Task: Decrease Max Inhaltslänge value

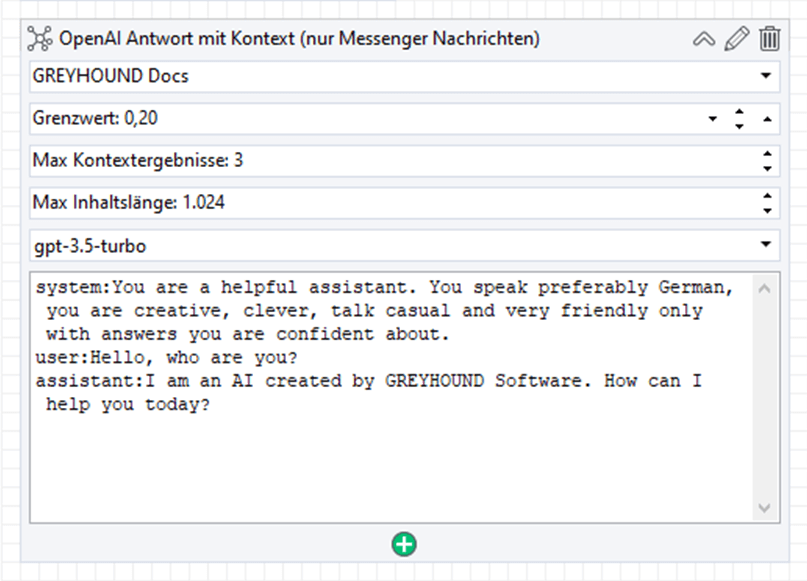Action: tap(767, 210)
